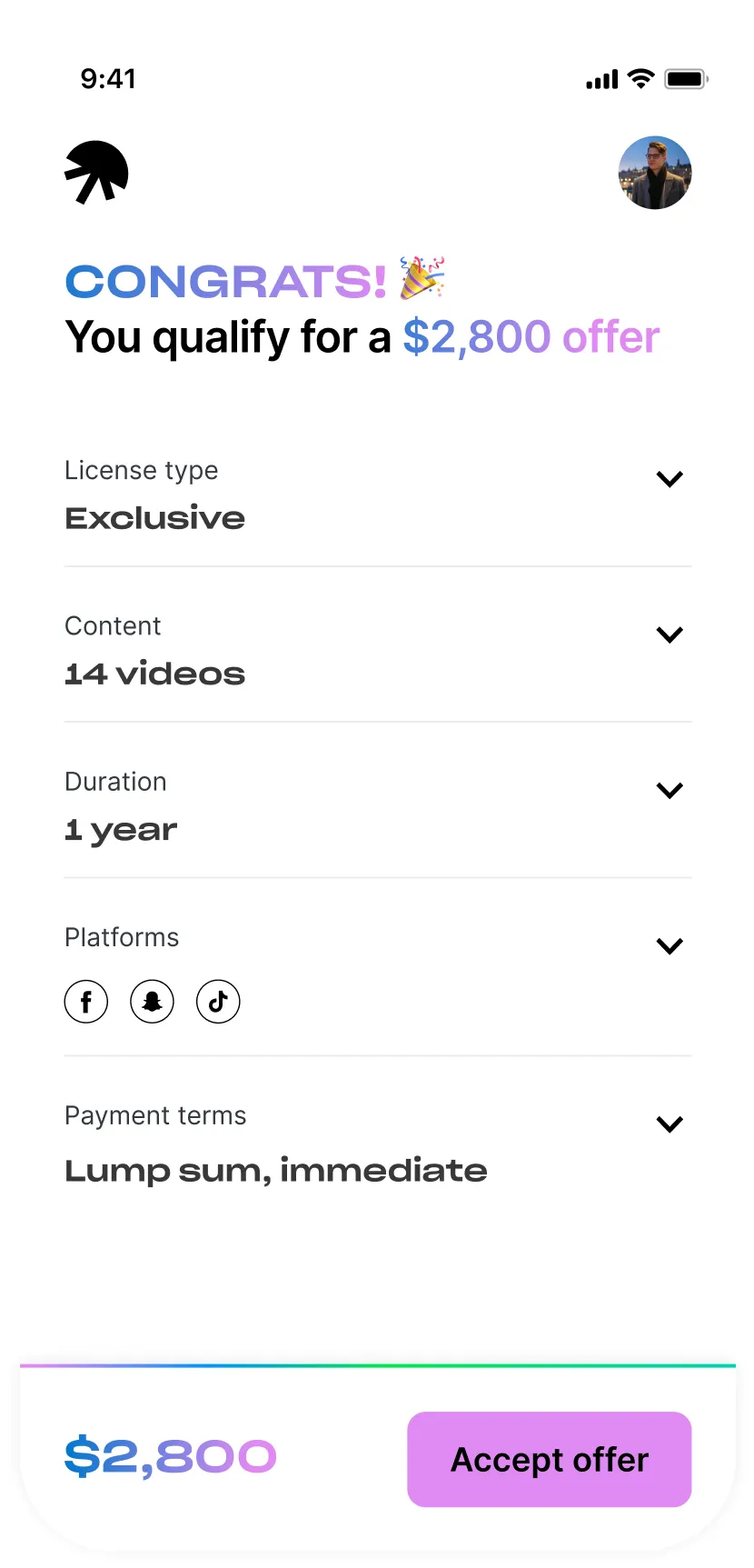Select the Facebook platform icon
Screen dimensions: 754x1568
pyautogui.click(x=86, y=1002)
